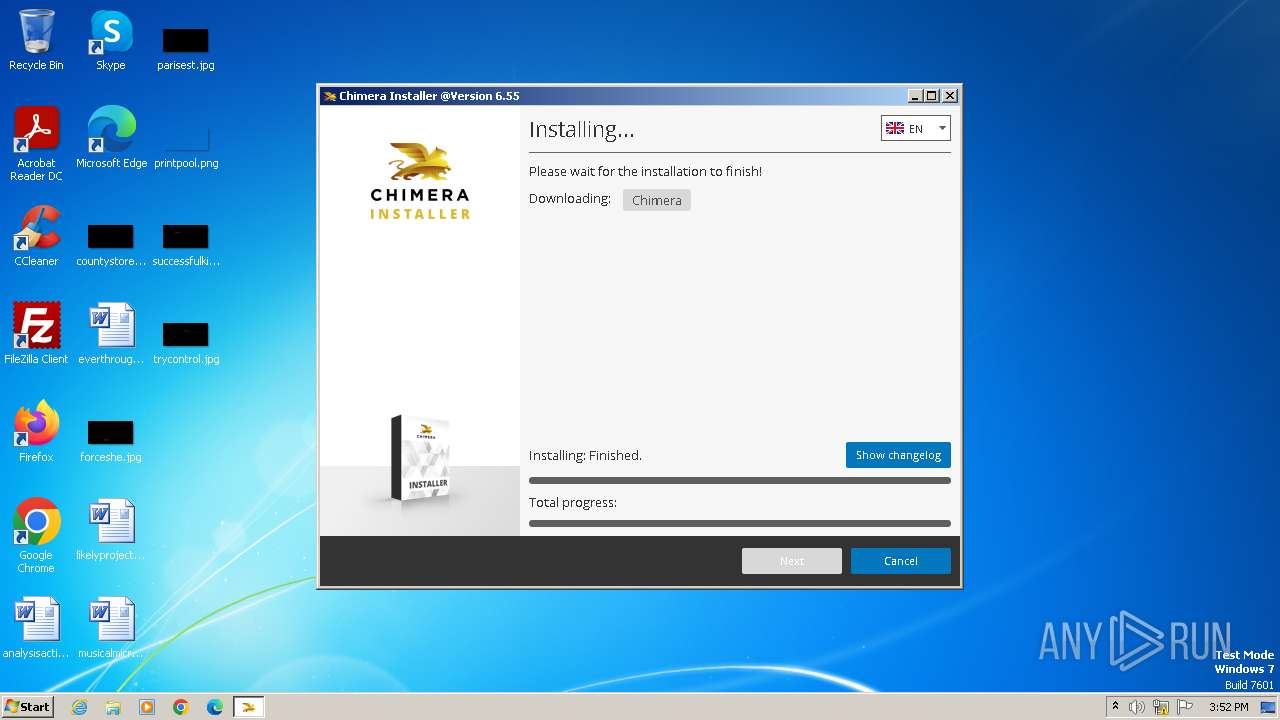Screen dimensions: 1280x720
Task: Cancel the Chimera installation
Action: (900, 561)
